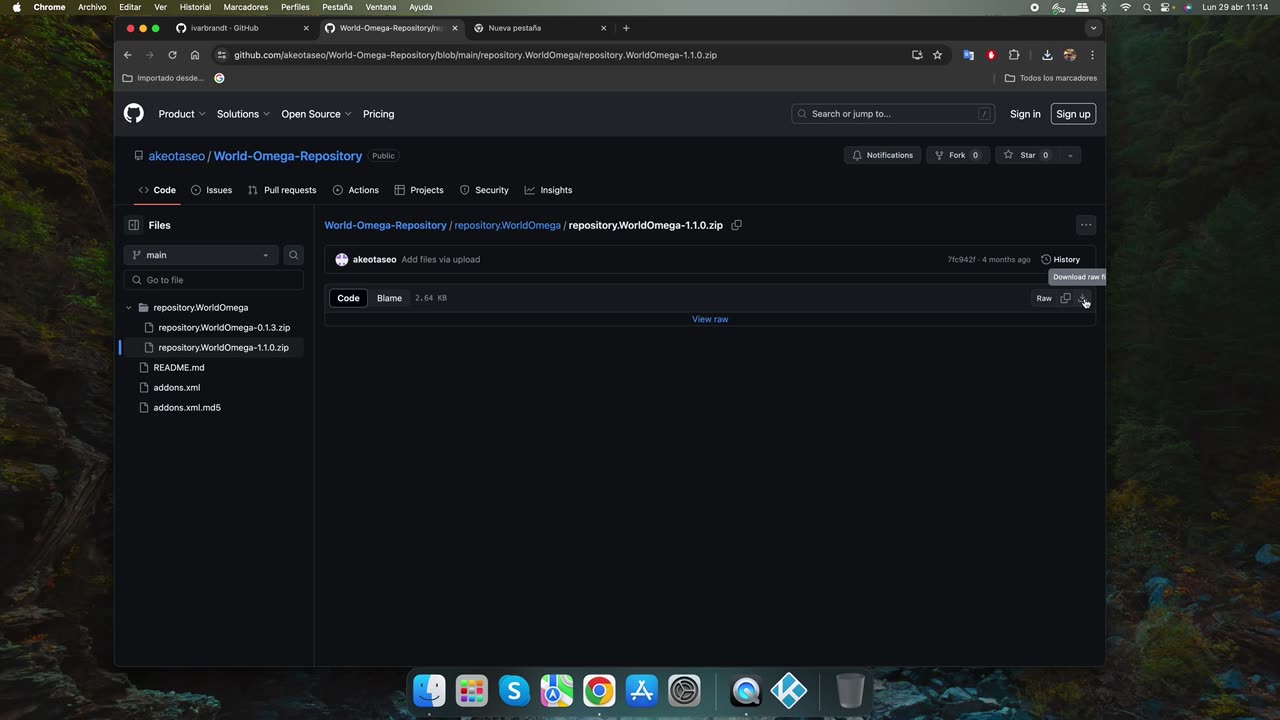This screenshot has height=720, width=1280.
Task: Open Marcadores menu in menu bar
Action: click(246, 7)
